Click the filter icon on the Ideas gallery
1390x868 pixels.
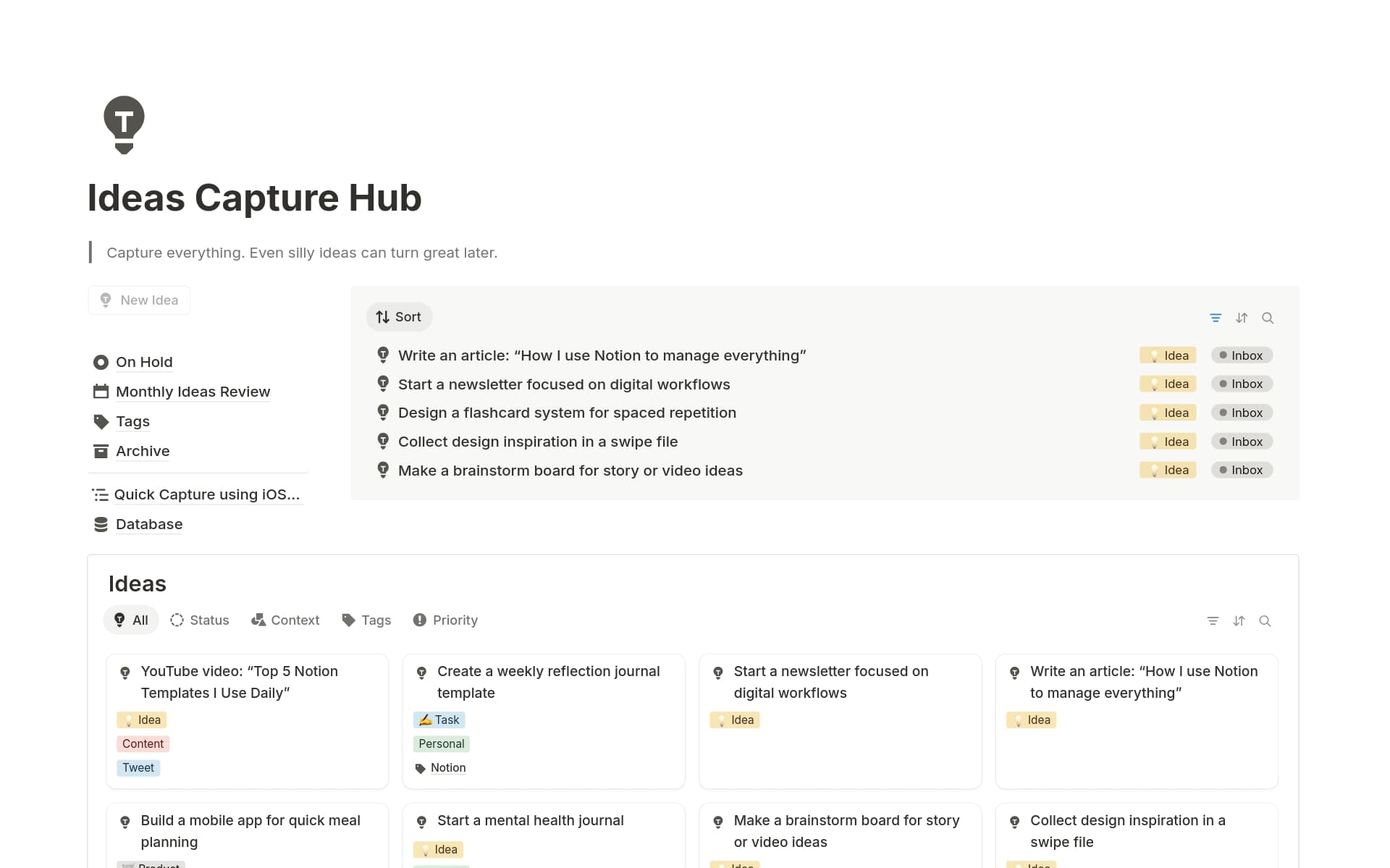1213,620
